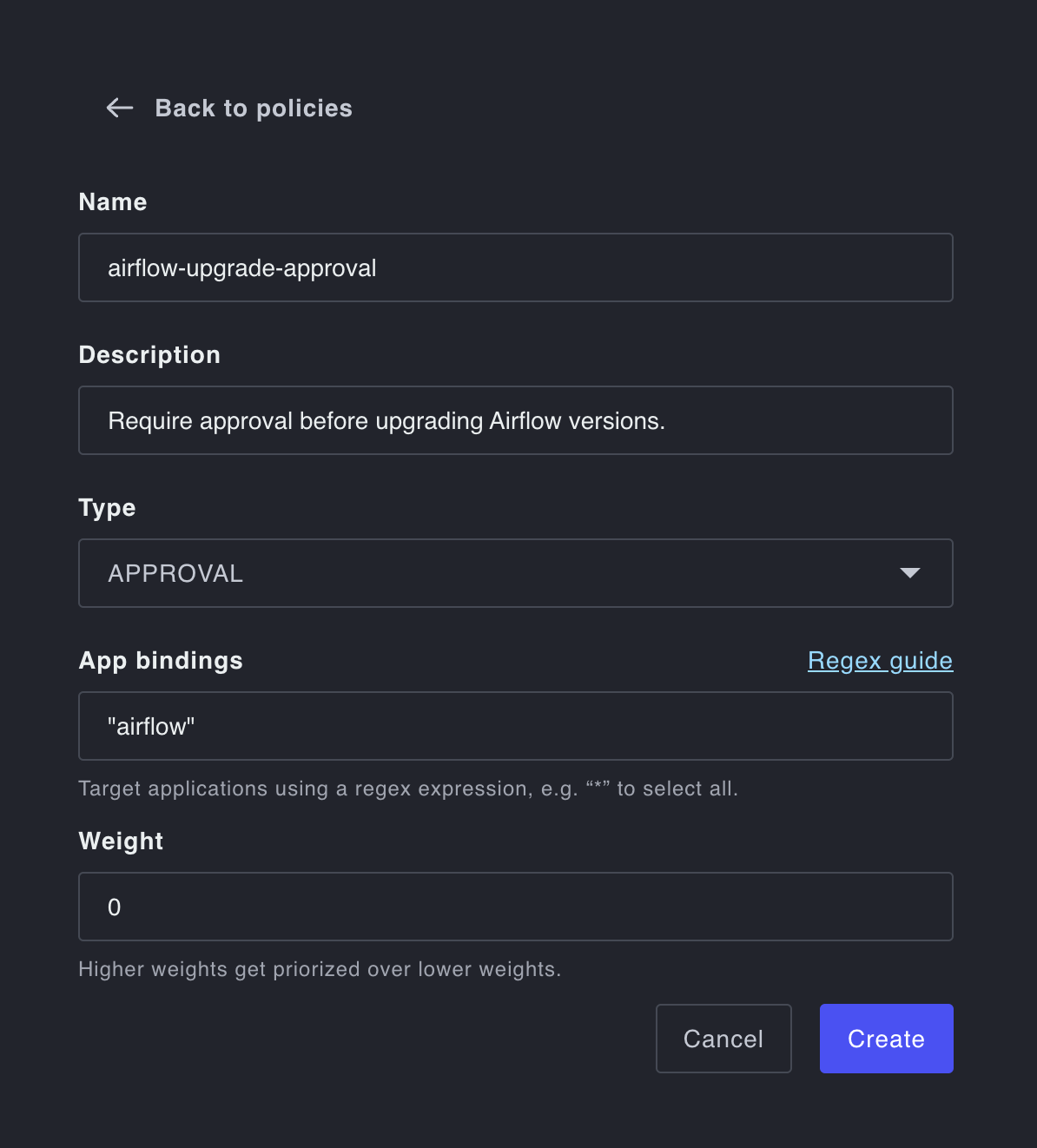Viewport: 1037px width, 1148px height.
Task: Click the back arrow icon
Action: (x=119, y=108)
